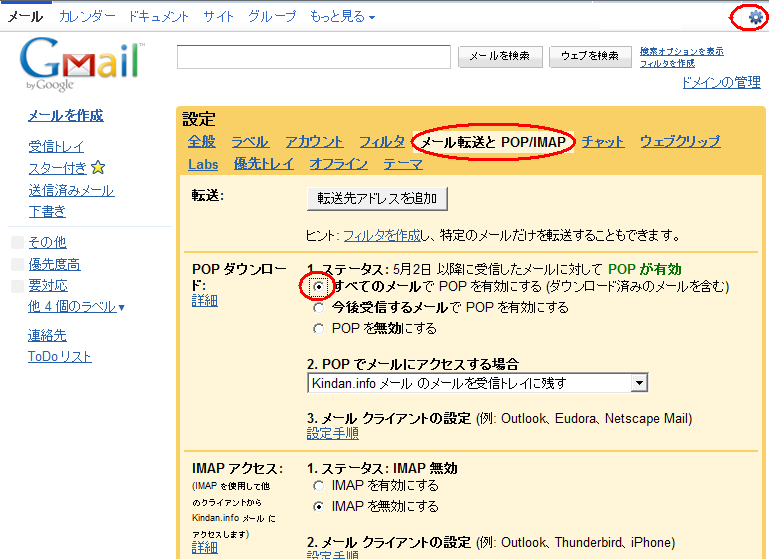Select すべてのメールで POP を有効にする radio button
Image resolution: width=769 pixels, height=559 pixels.
click(319, 286)
